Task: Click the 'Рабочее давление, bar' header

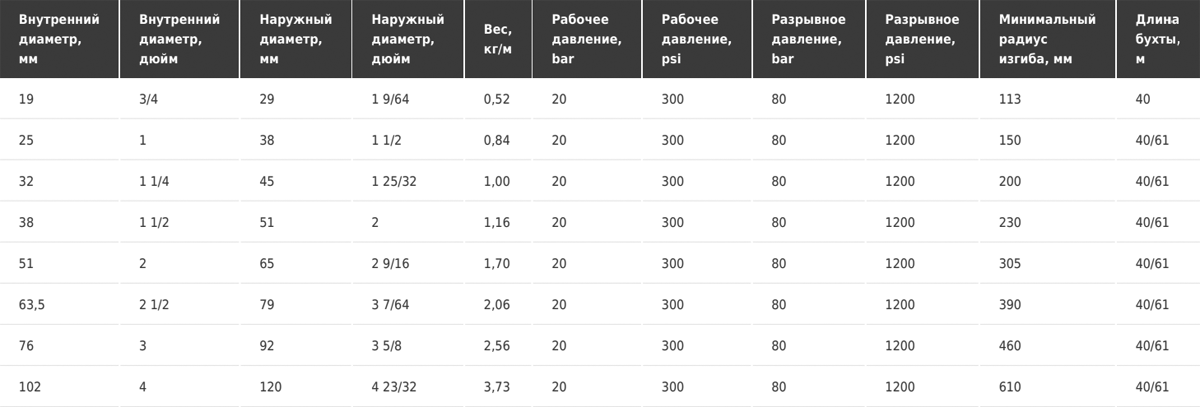Action: point(587,39)
